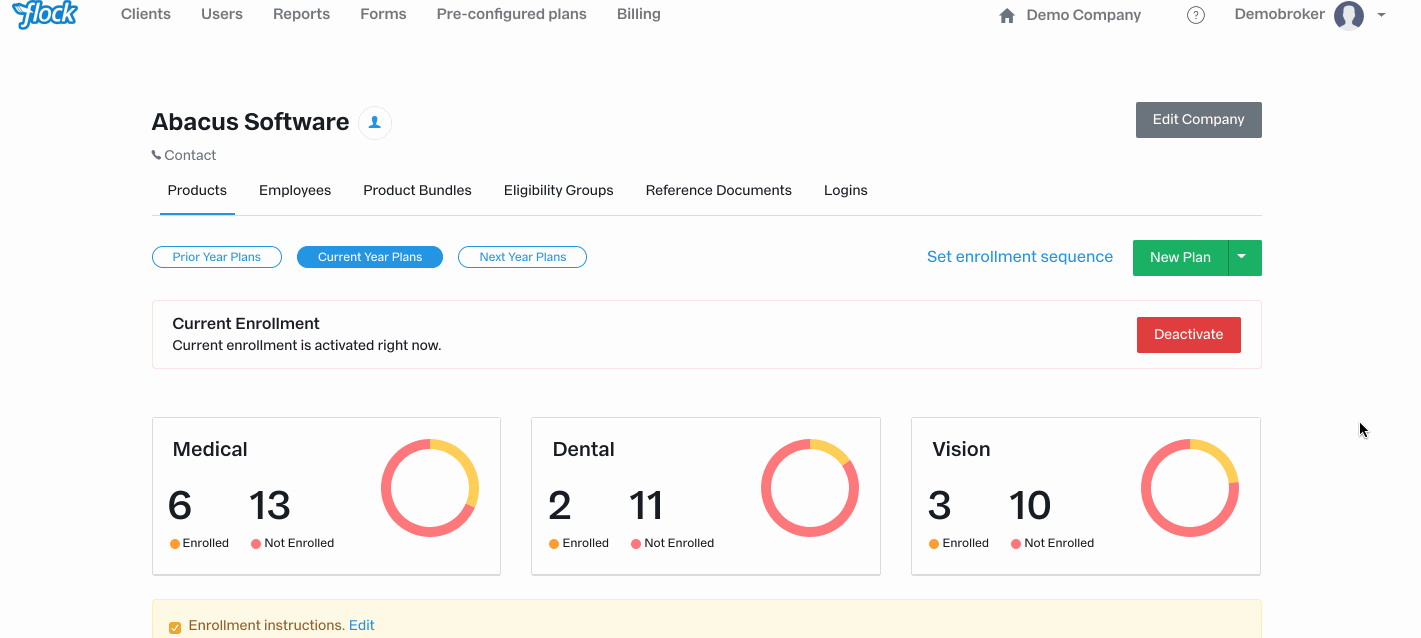Image resolution: width=1421 pixels, height=638 pixels.
Task: Select Current Year Plans filter
Action: click(x=370, y=257)
